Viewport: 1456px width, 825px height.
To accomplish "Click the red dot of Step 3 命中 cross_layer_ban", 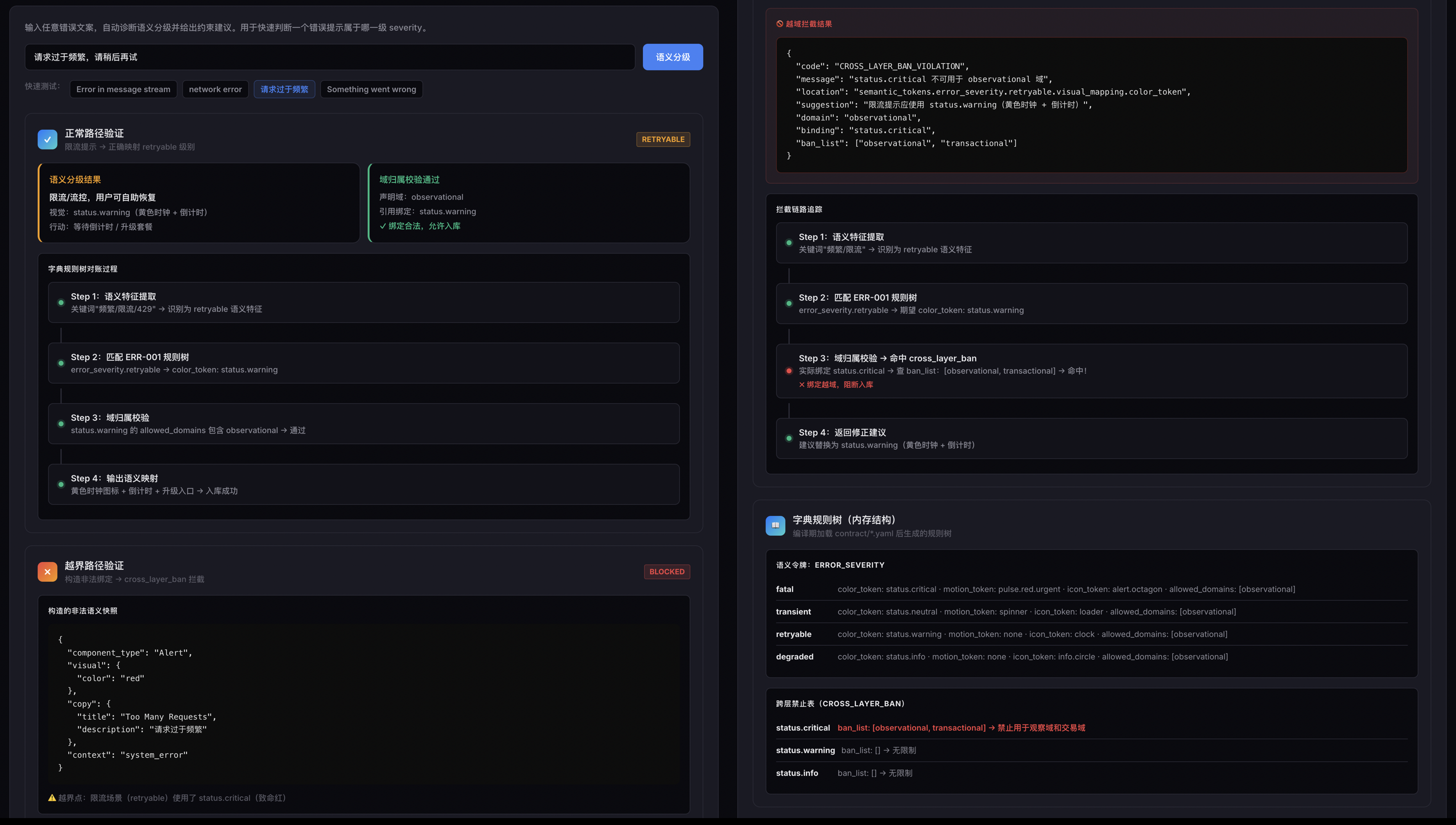I will coord(788,371).
